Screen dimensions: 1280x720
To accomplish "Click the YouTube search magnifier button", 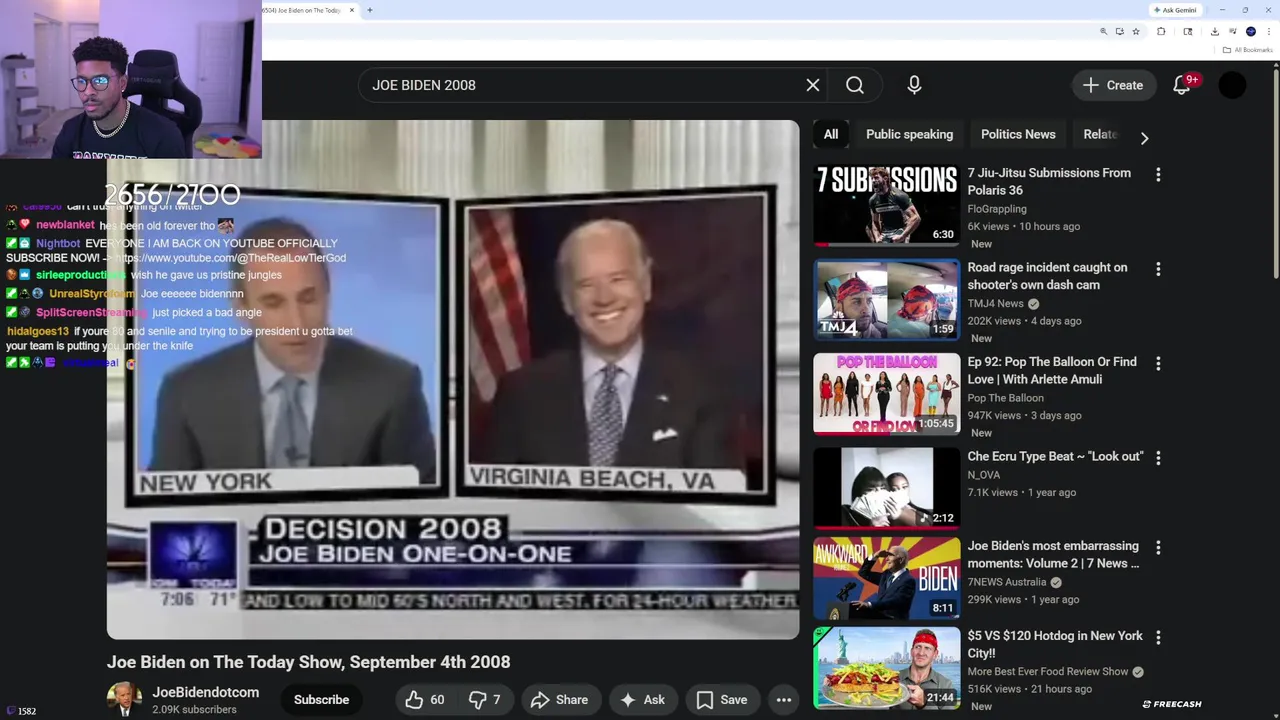I will pos(855,85).
